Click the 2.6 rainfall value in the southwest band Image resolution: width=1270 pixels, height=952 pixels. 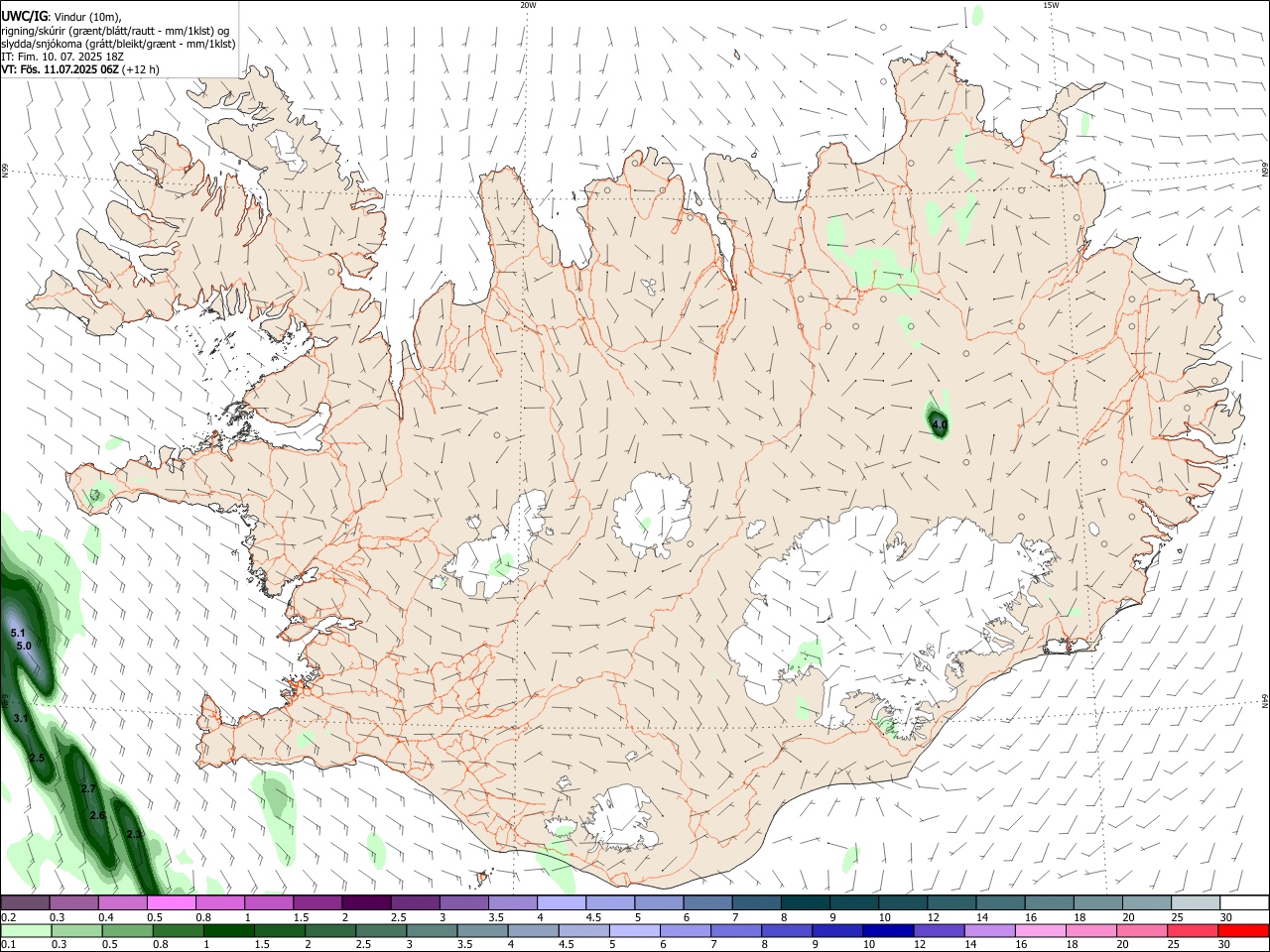click(x=97, y=815)
